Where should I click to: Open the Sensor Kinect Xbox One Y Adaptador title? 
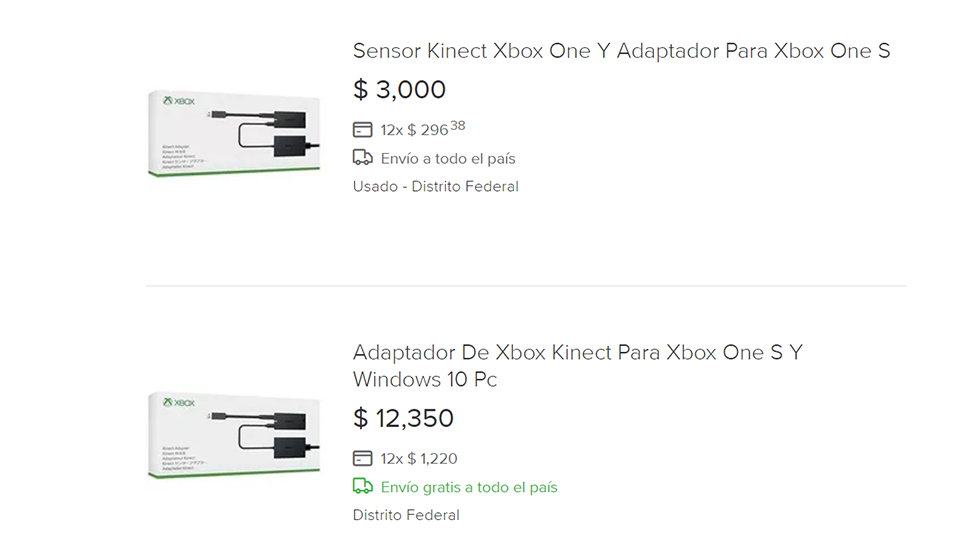click(621, 51)
